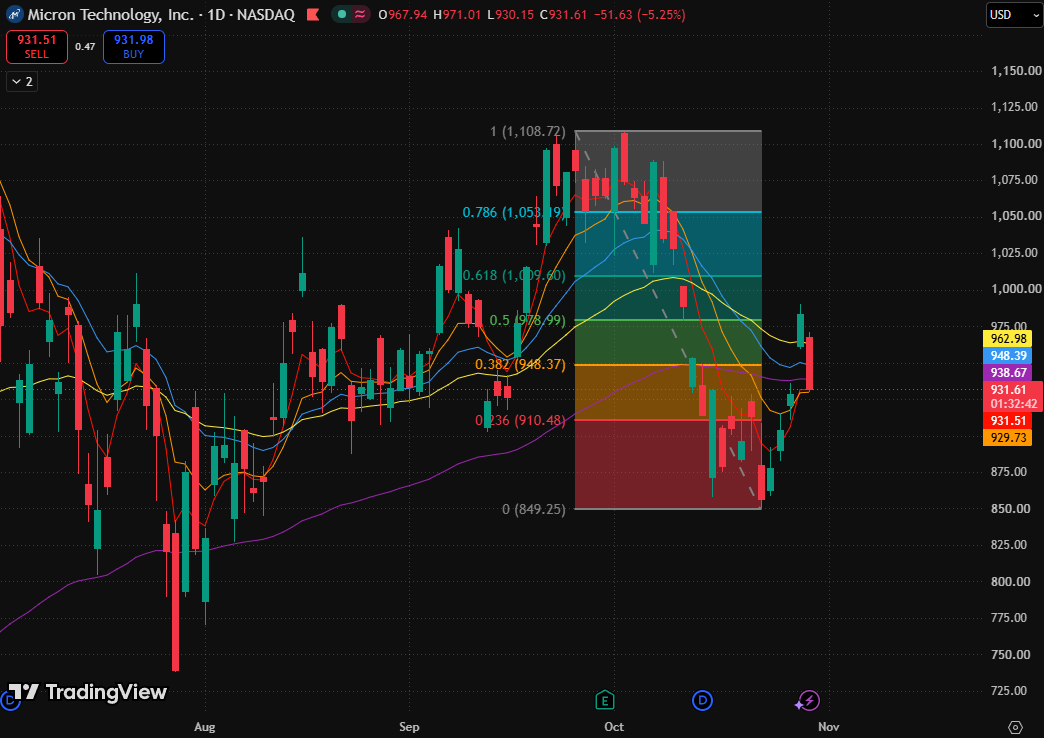This screenshot has height=738, width=1044.
Task: Click the Micron Technology logo icon
Action: click(14, 14)
